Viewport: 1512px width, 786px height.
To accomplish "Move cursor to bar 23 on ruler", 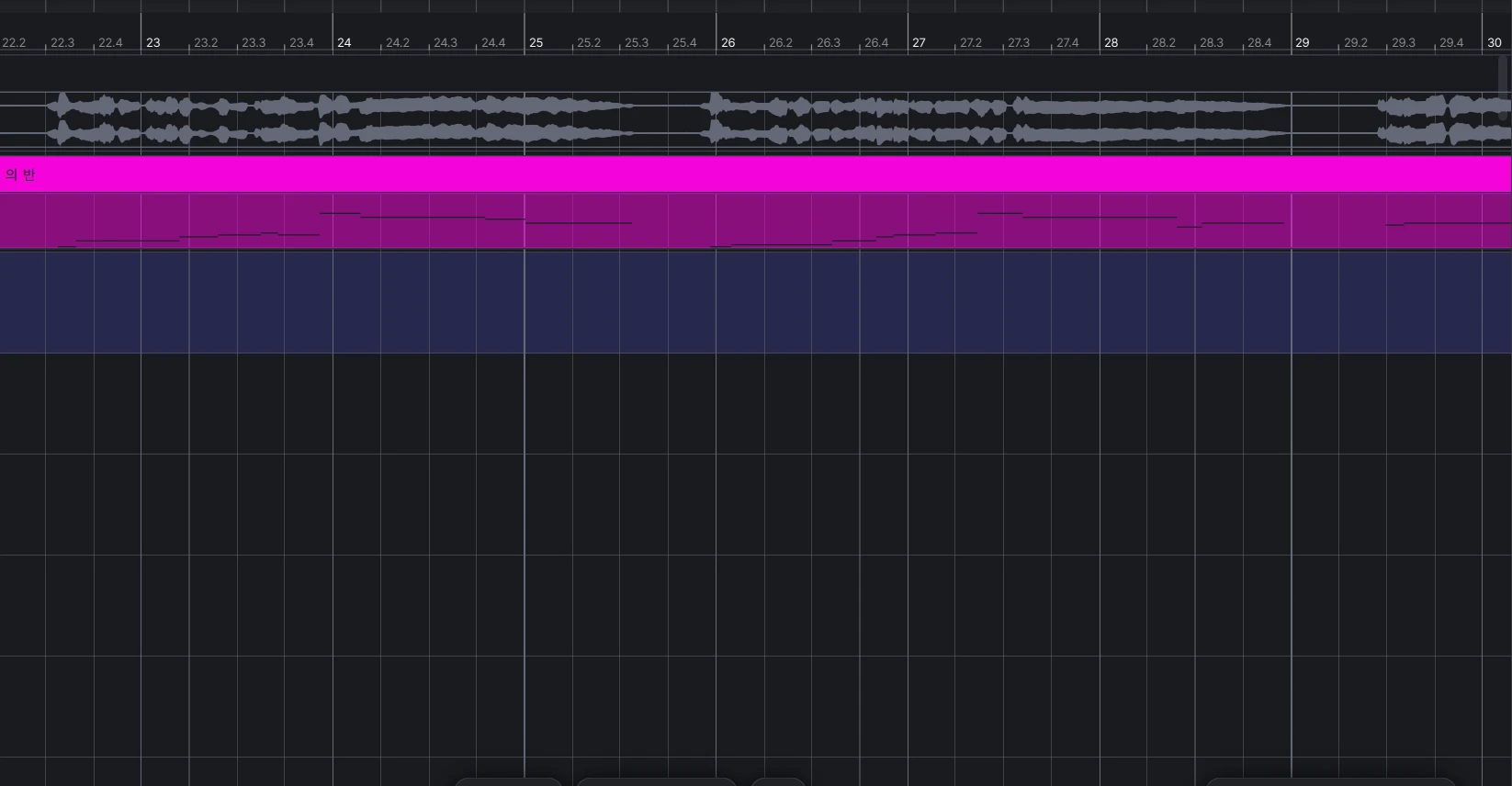I will click(153, 43).
